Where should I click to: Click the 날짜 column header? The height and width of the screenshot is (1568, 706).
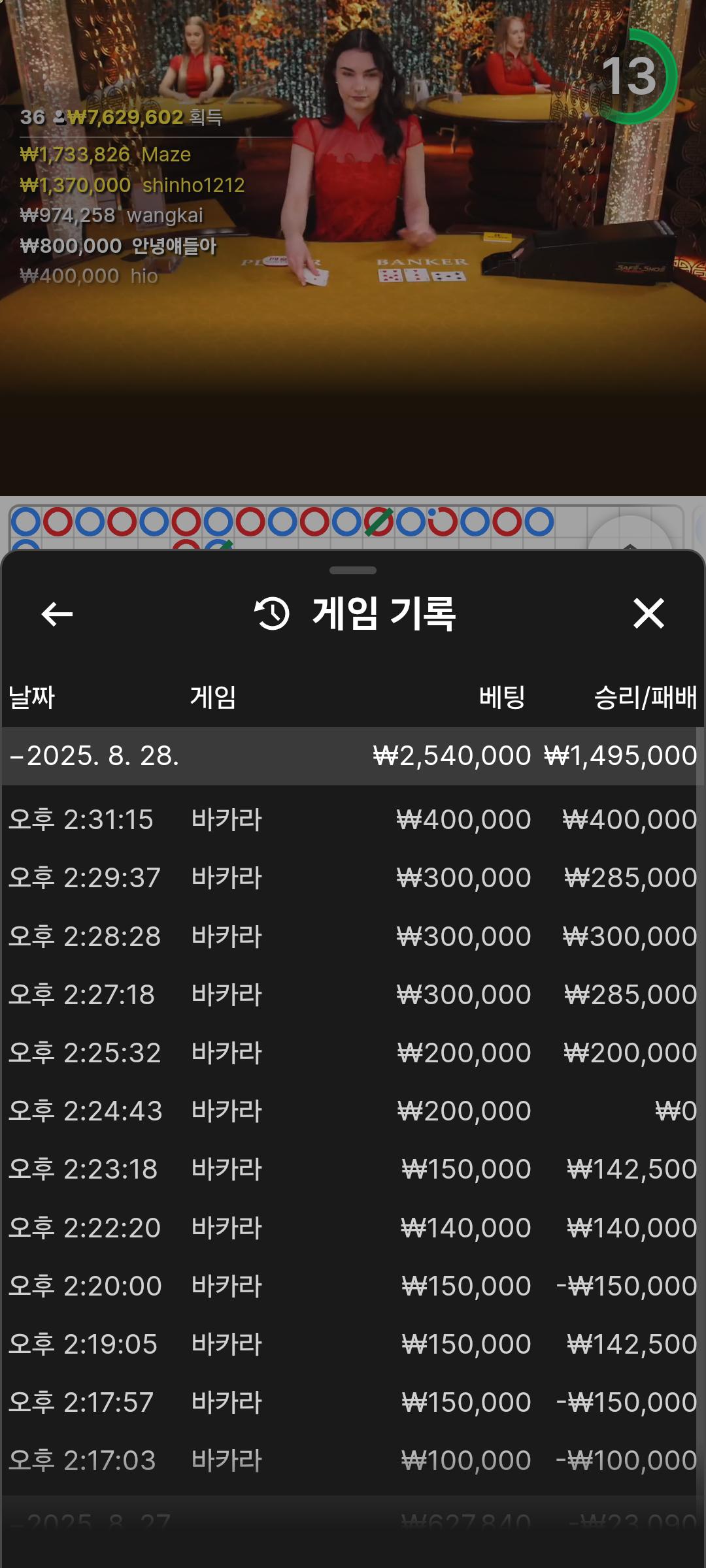(x=31, y=697)
